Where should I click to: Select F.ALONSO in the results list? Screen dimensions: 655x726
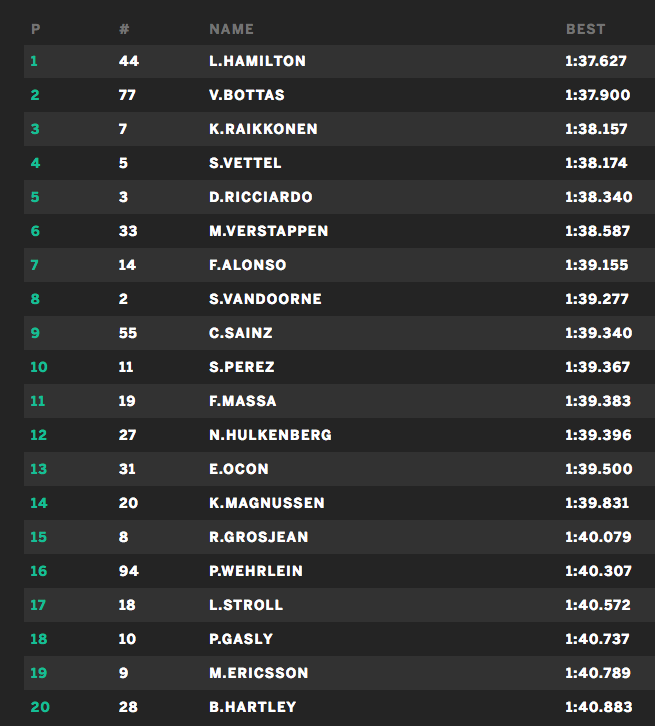248,265
